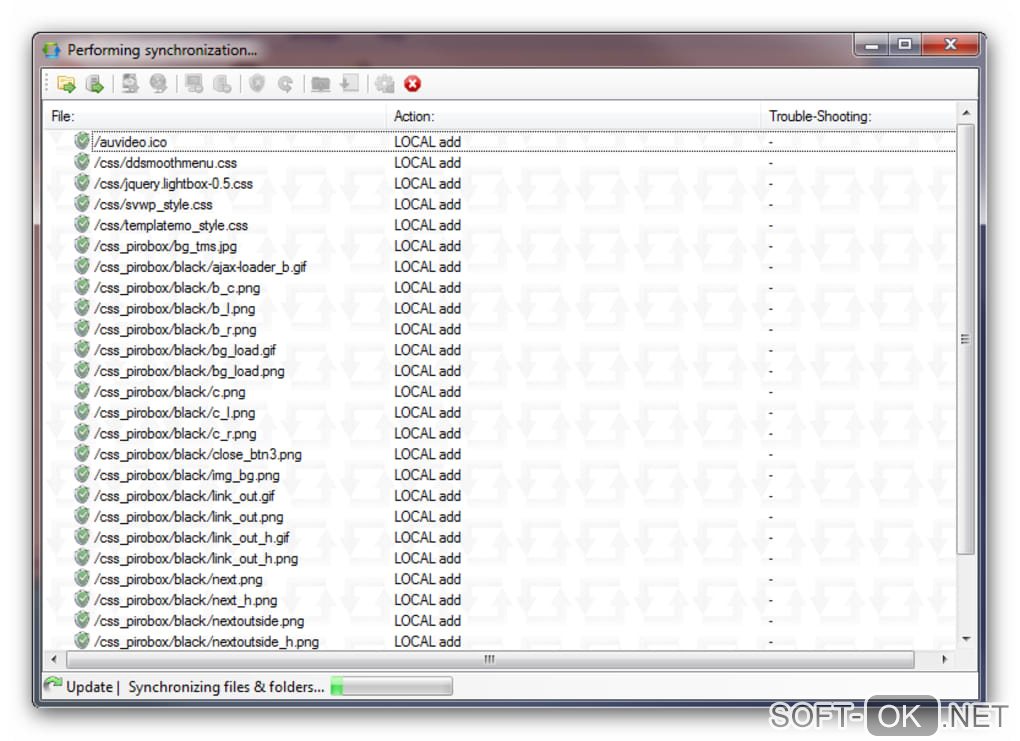
Task: Select the /css_pirobox/black/c_l.png row
Action: click(x=501, y=412)
